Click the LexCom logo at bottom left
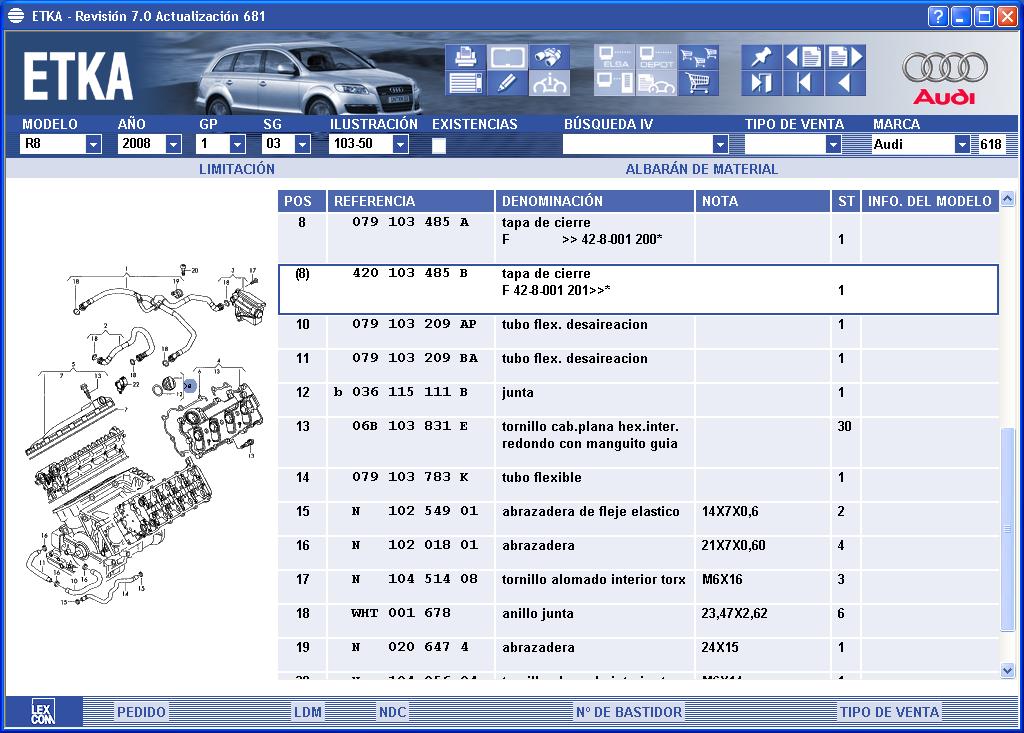Image resolution: width=1024 pixels, height=733 pixels. point(43,711)
